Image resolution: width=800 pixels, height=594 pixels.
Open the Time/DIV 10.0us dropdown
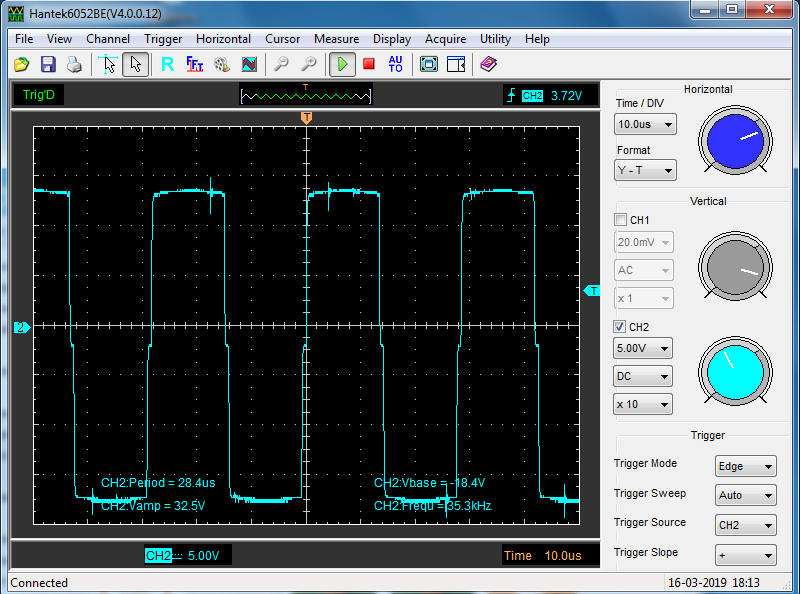645,125
